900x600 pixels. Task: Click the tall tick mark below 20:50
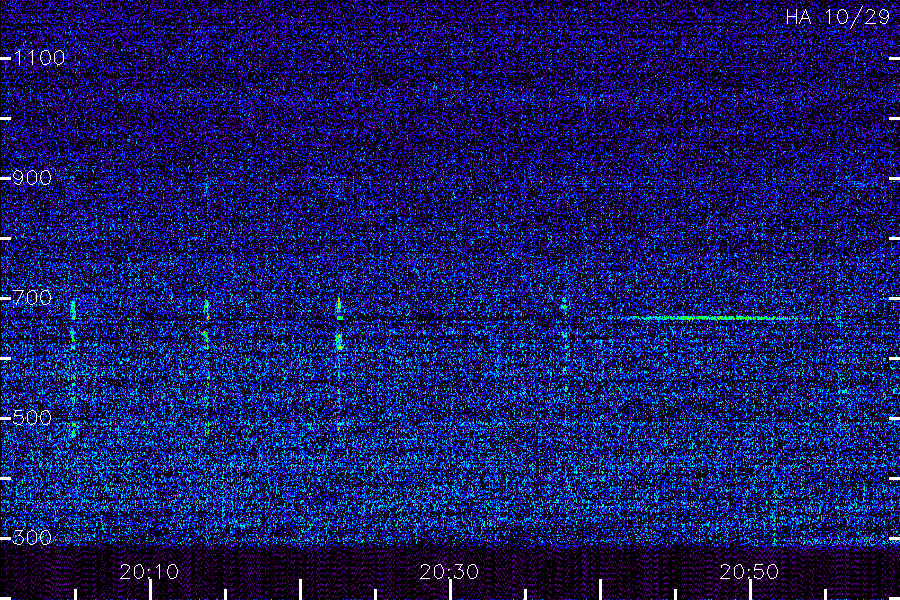[x=751, y=590]
